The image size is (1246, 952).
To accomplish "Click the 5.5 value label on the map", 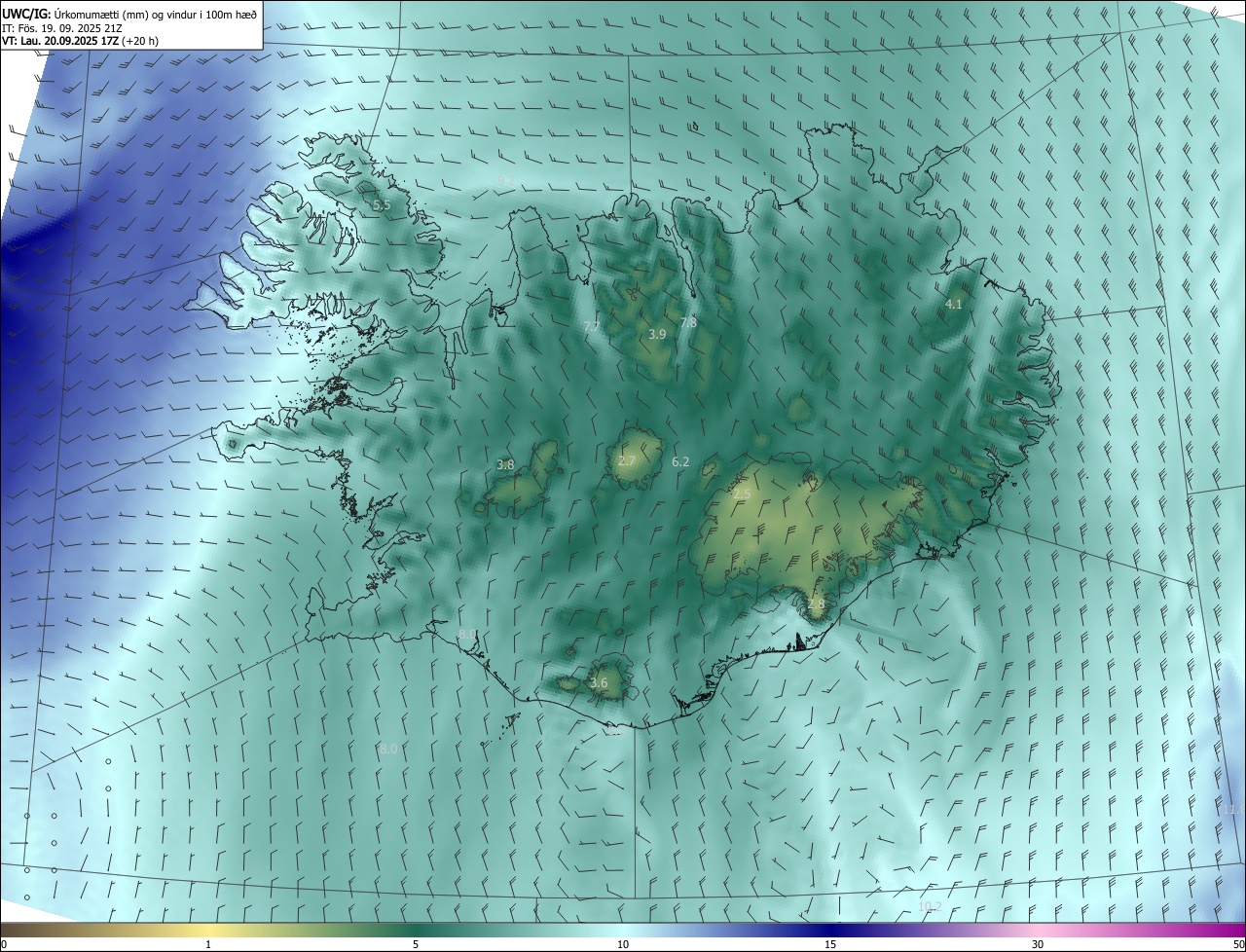I will pos(382,205).
